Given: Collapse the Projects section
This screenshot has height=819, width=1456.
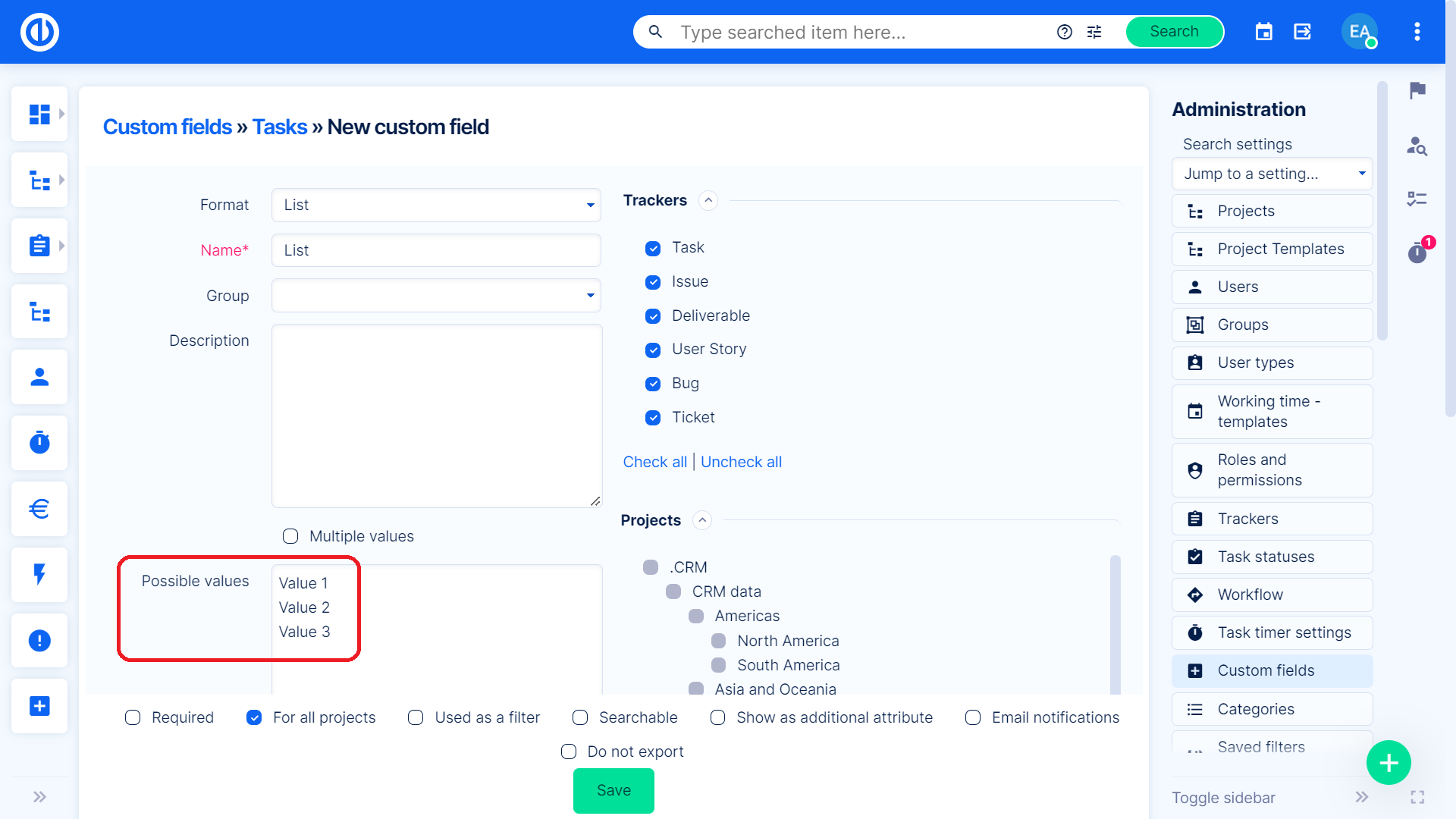Looking at the screenshot, I should [x=702, y=520].
